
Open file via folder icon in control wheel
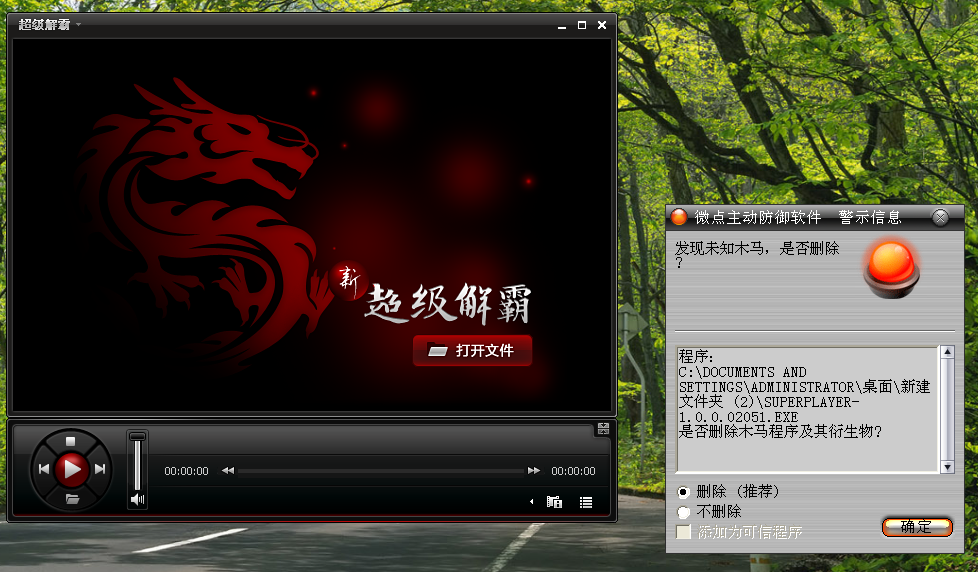point(72,498)
